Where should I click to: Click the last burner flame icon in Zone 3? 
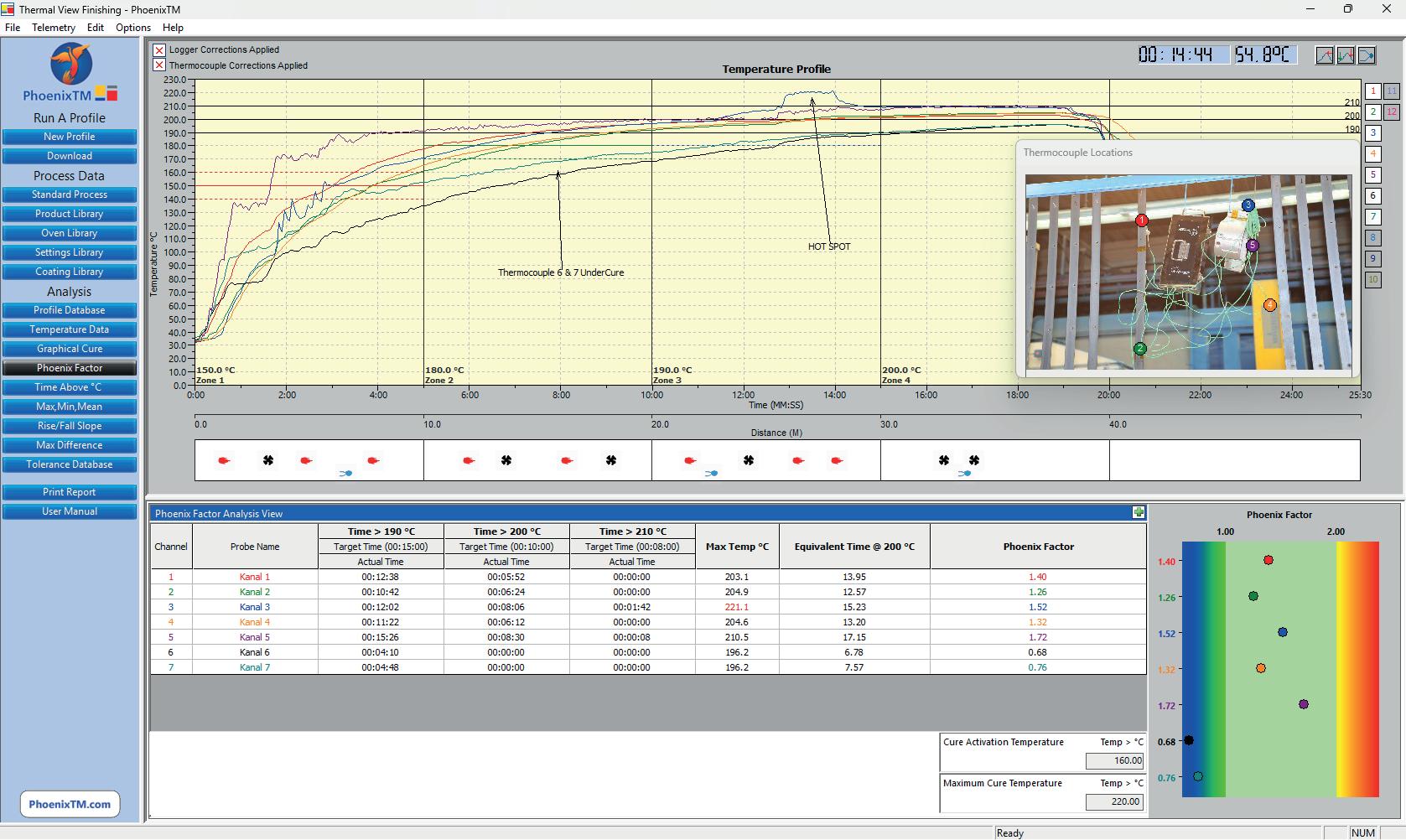(x=836, y=460)
